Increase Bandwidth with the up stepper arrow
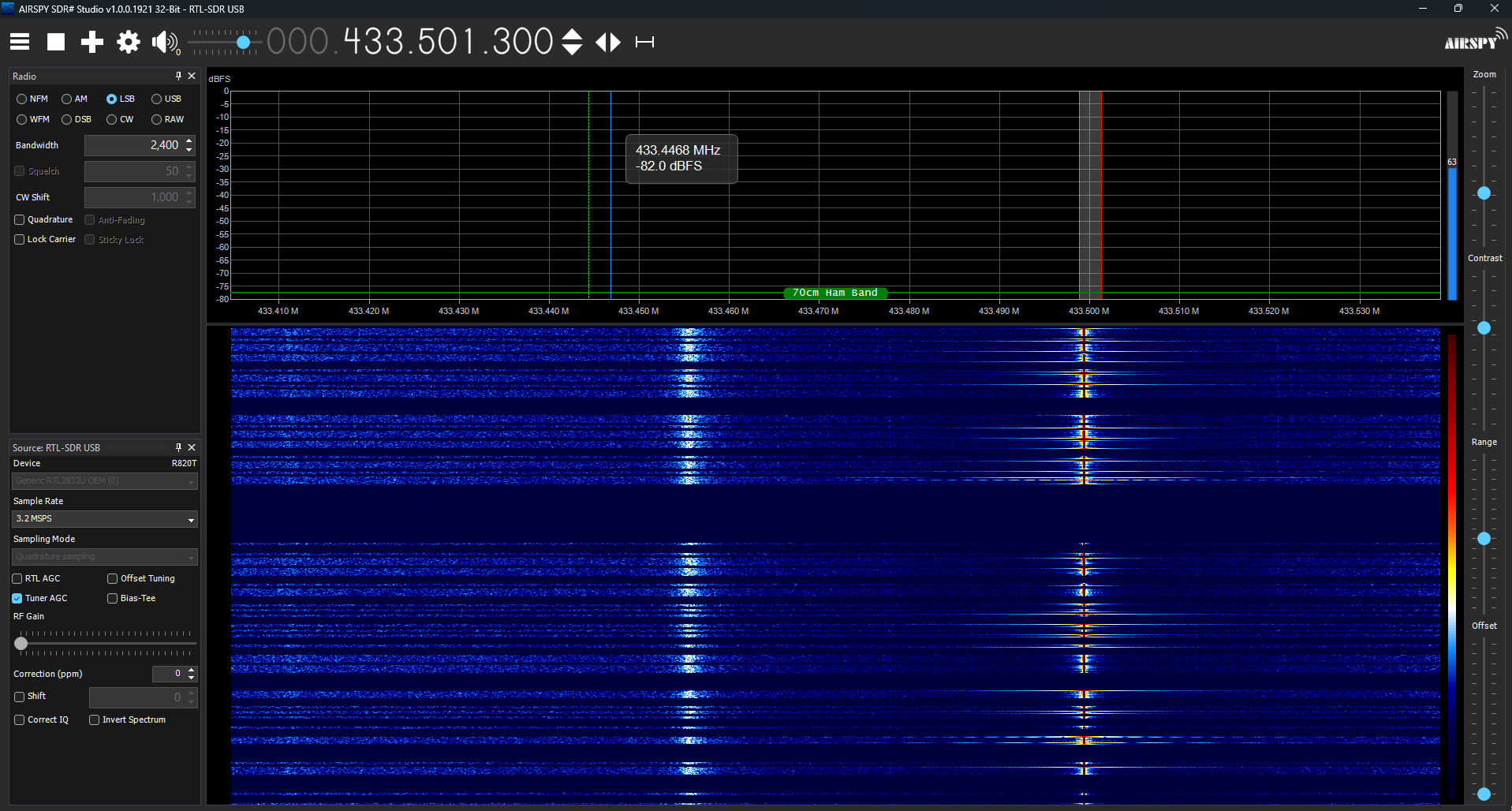This screenshot has width=1512, height=811. 189,141
